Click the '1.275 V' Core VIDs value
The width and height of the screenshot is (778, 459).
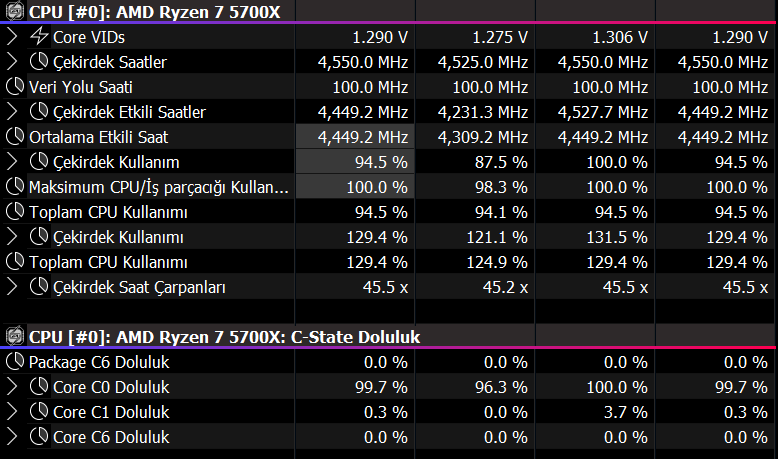pos(500,37)
